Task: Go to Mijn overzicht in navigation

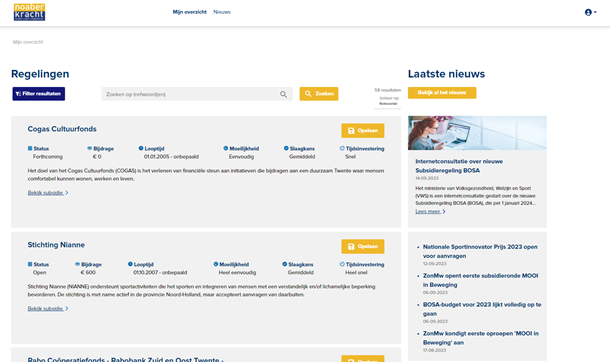Action: click(189, 12)
